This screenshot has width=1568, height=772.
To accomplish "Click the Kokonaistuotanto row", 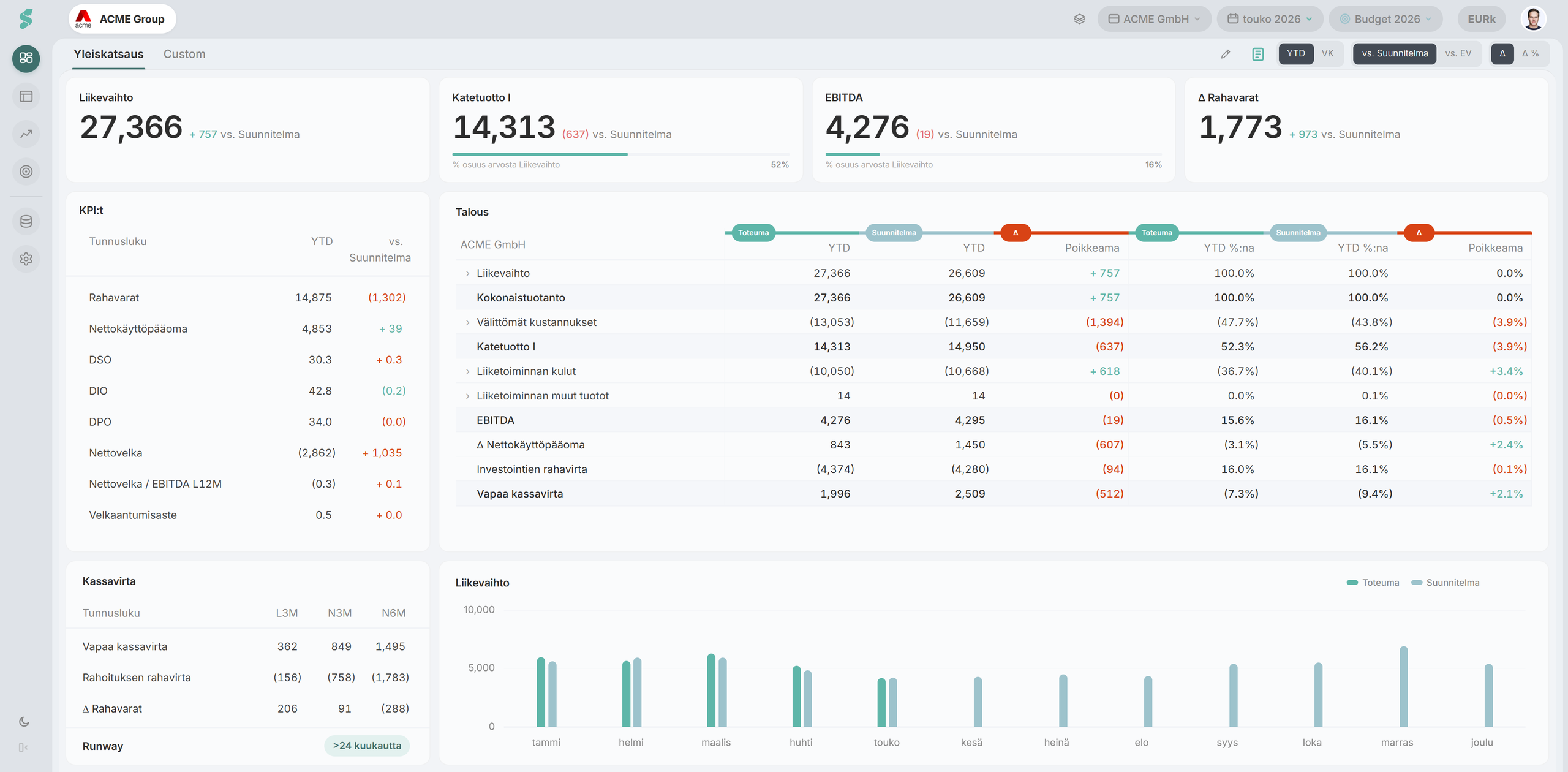I will pyautogui.click(x=993, y=298).
